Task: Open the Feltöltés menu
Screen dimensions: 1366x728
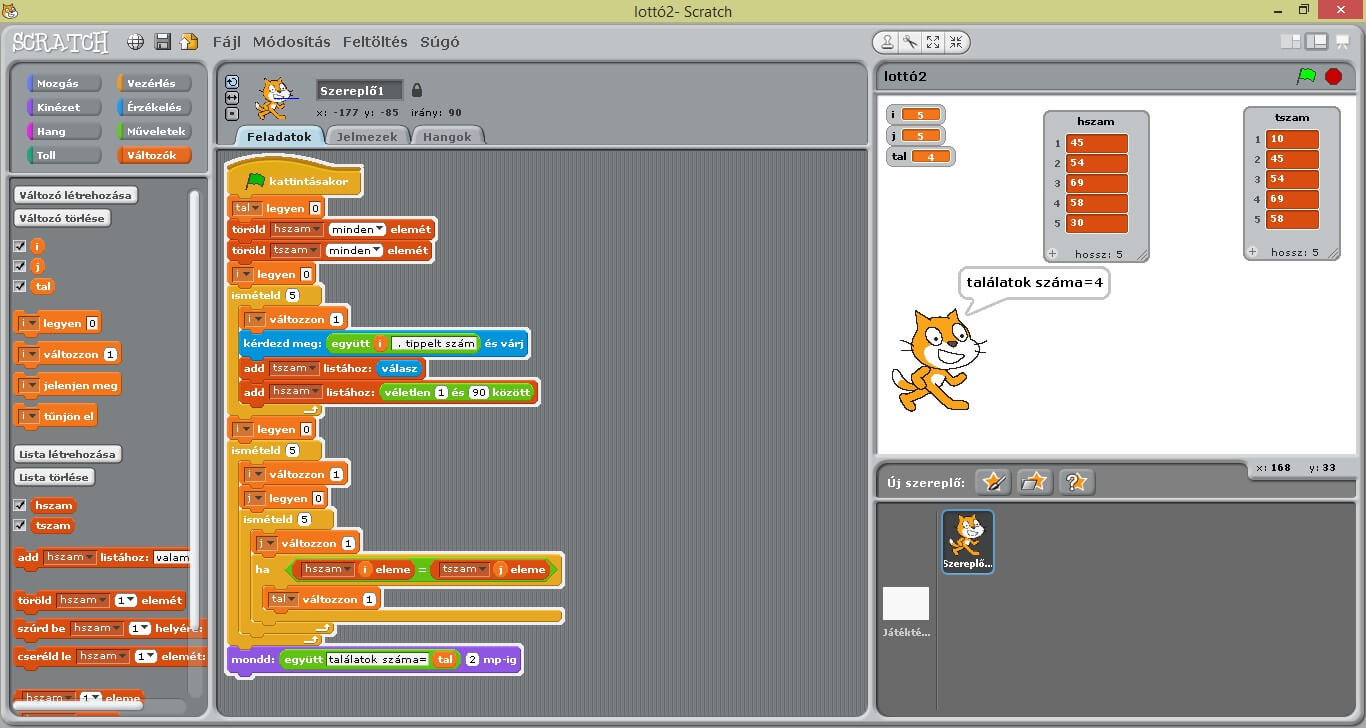Action: point(375,42)
